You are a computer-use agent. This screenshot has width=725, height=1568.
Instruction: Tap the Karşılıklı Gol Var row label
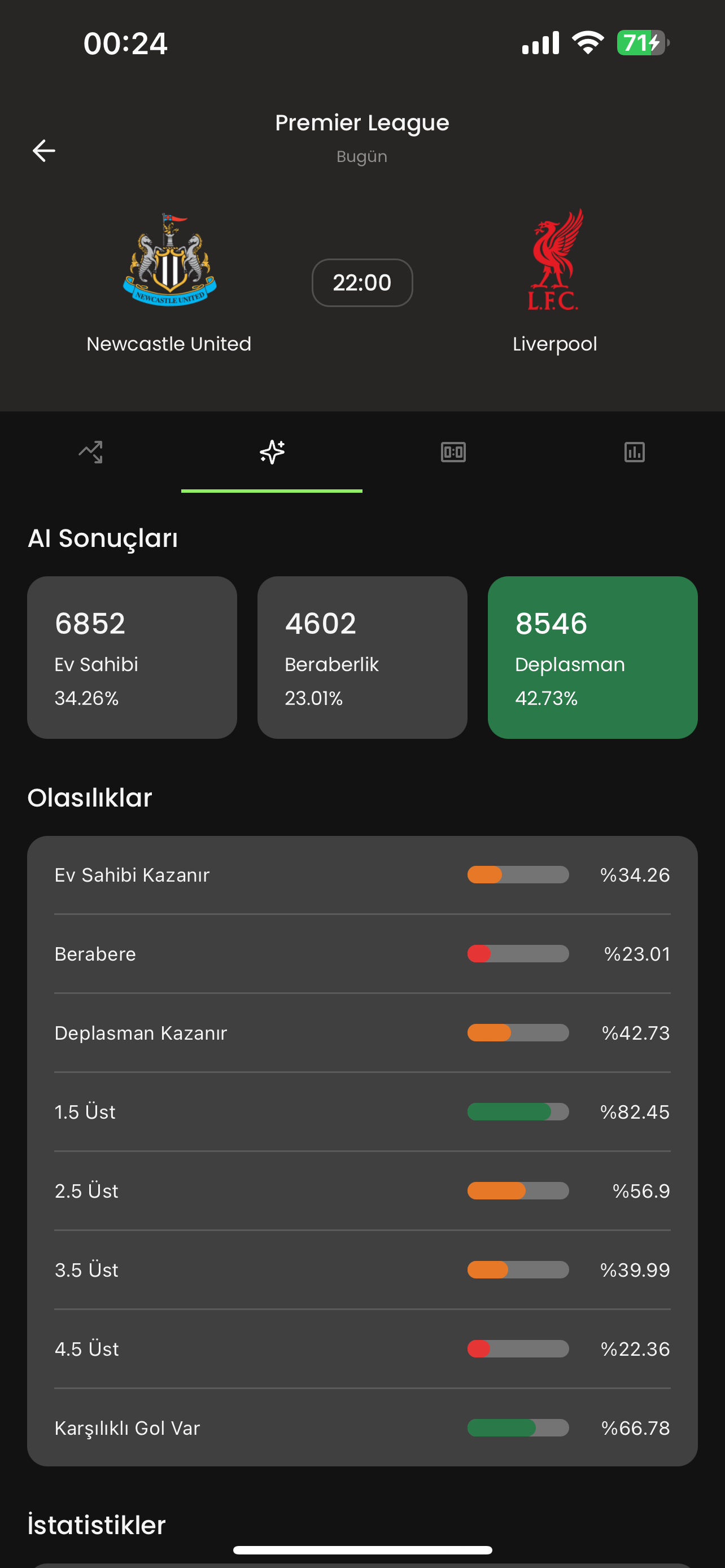click(127, 1428)
